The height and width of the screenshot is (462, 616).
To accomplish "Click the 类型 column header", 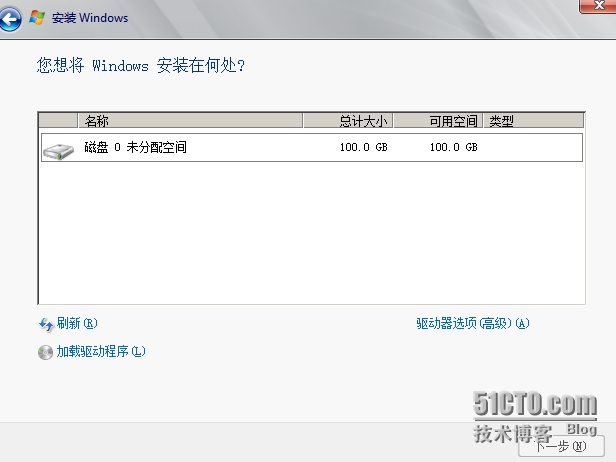I will 534,121.
